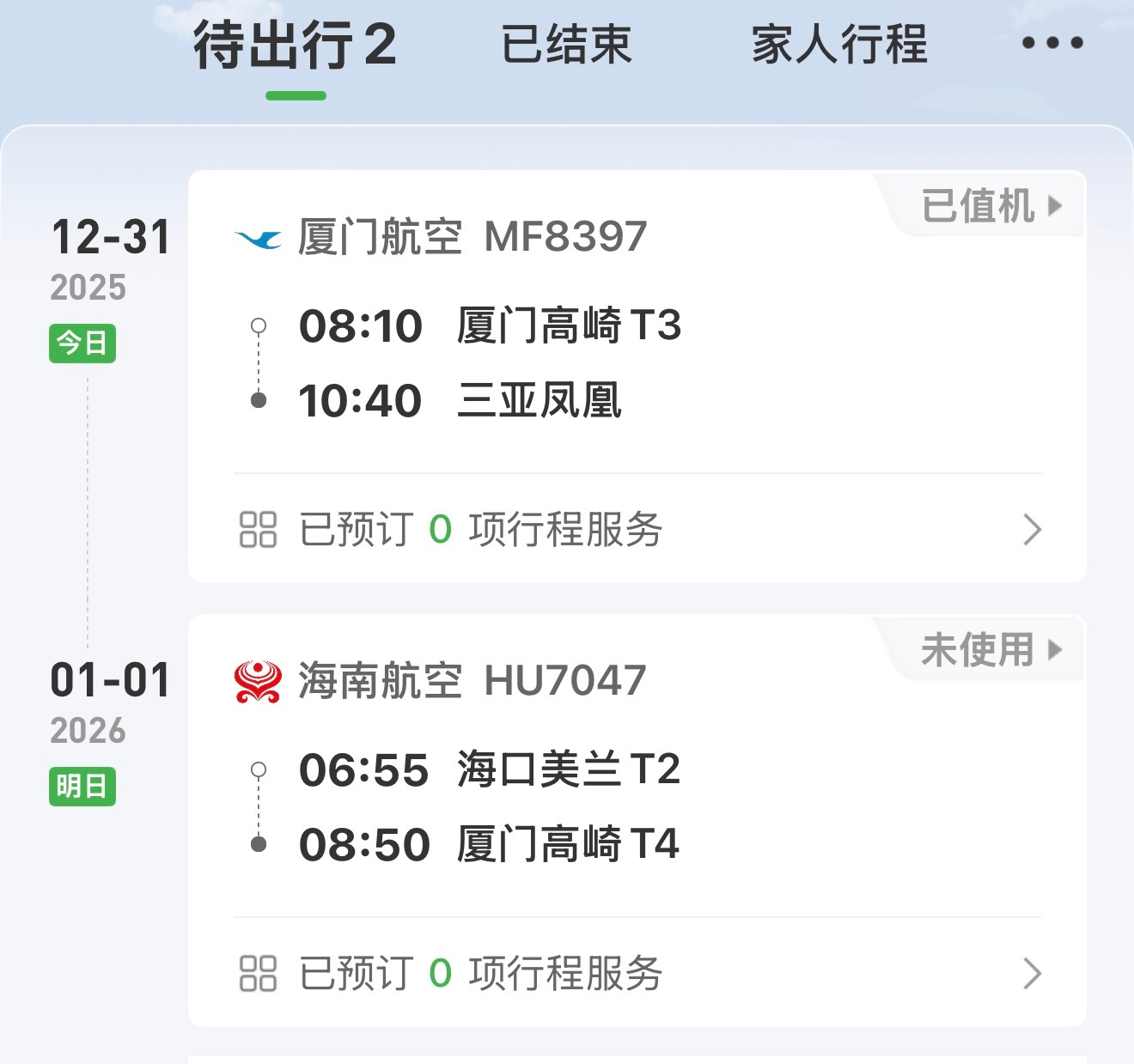
Task: Click 已预订 0 项行程服务 on the first card
Action: coord(479,532)
